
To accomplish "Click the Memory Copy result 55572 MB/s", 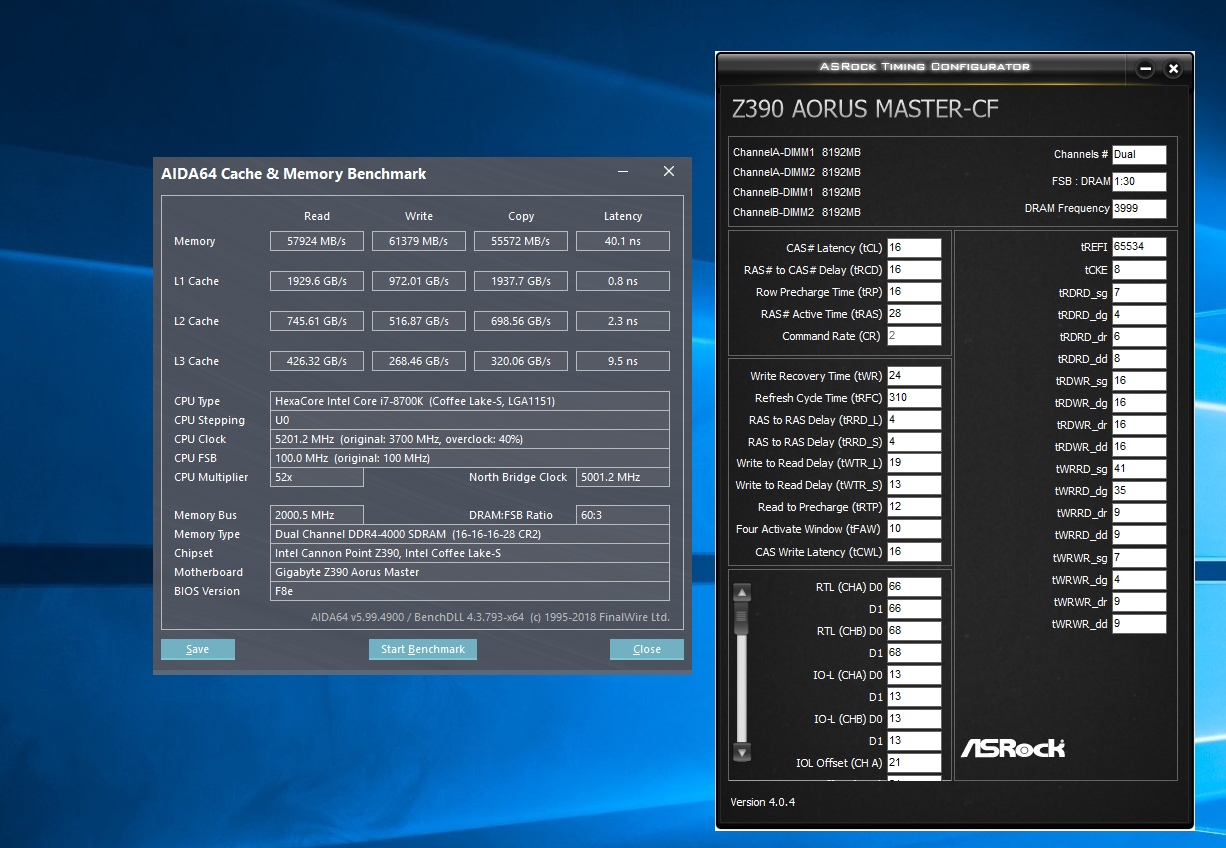I will click(x=521, y=241).
